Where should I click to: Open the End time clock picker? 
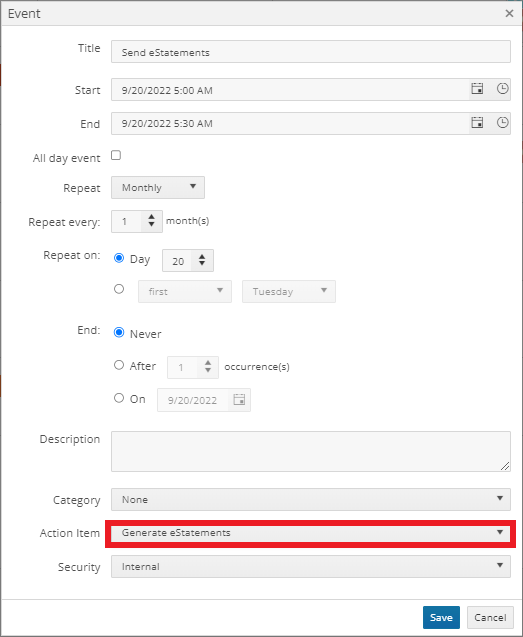point(502,122)
